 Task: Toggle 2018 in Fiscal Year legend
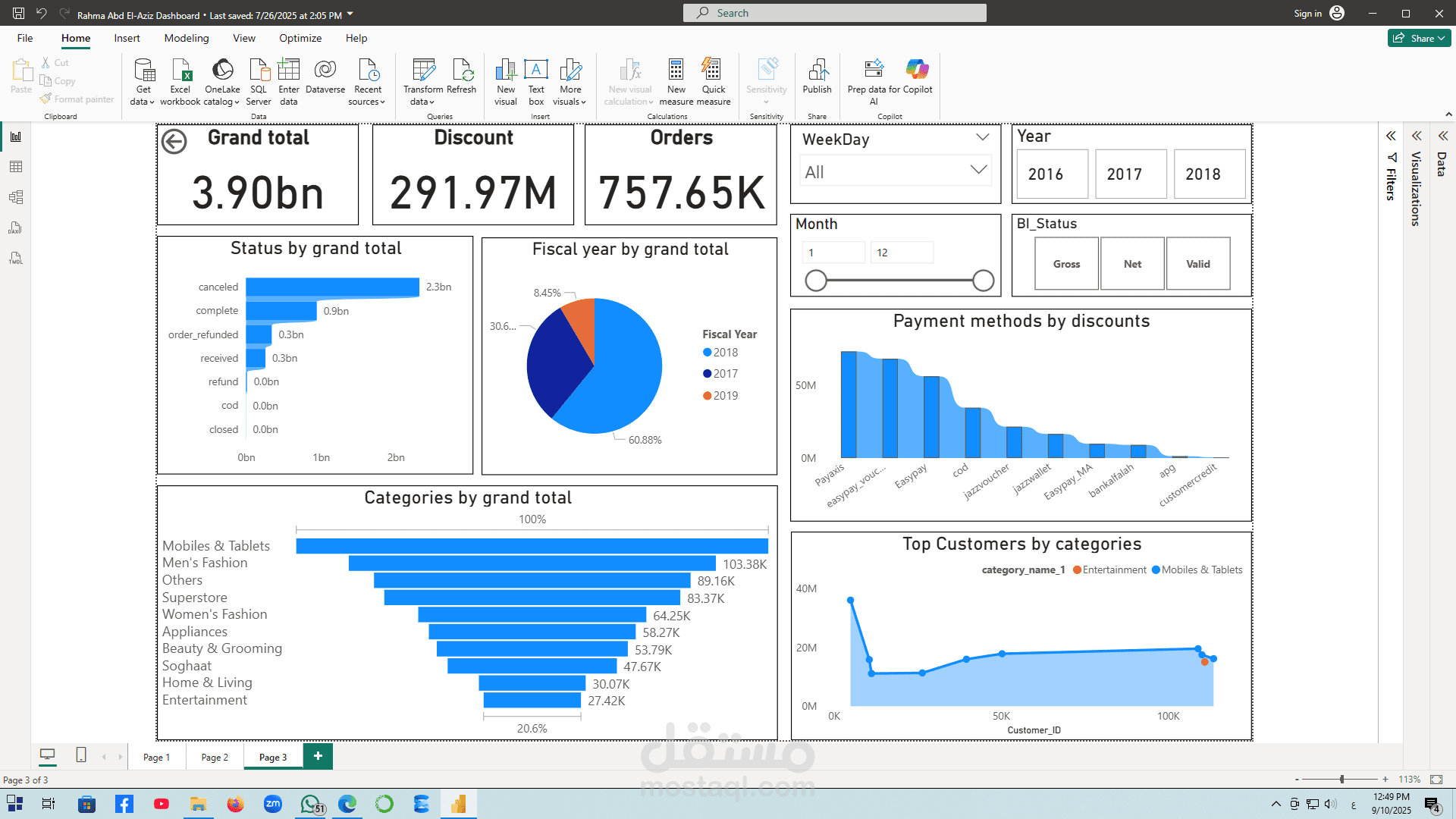coord(720,353)
